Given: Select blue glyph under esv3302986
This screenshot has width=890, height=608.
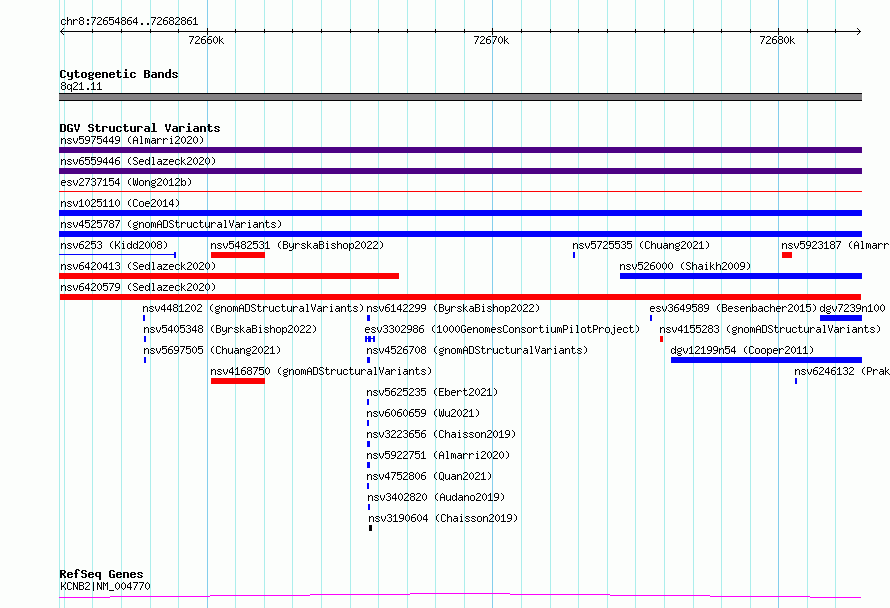Looking at the screenshot, I should click(370, 339).
